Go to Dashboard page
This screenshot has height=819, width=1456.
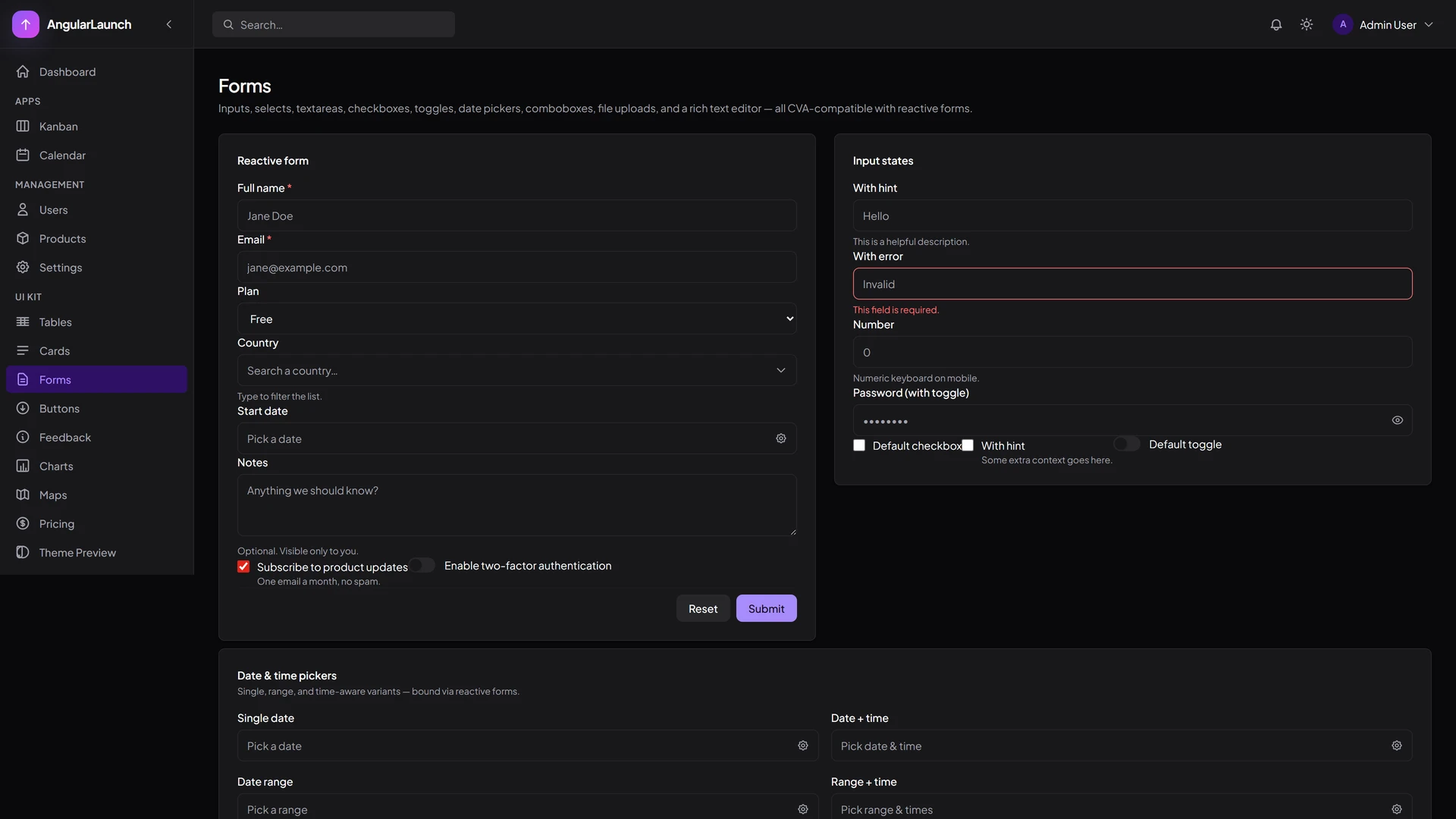[96, 71]
